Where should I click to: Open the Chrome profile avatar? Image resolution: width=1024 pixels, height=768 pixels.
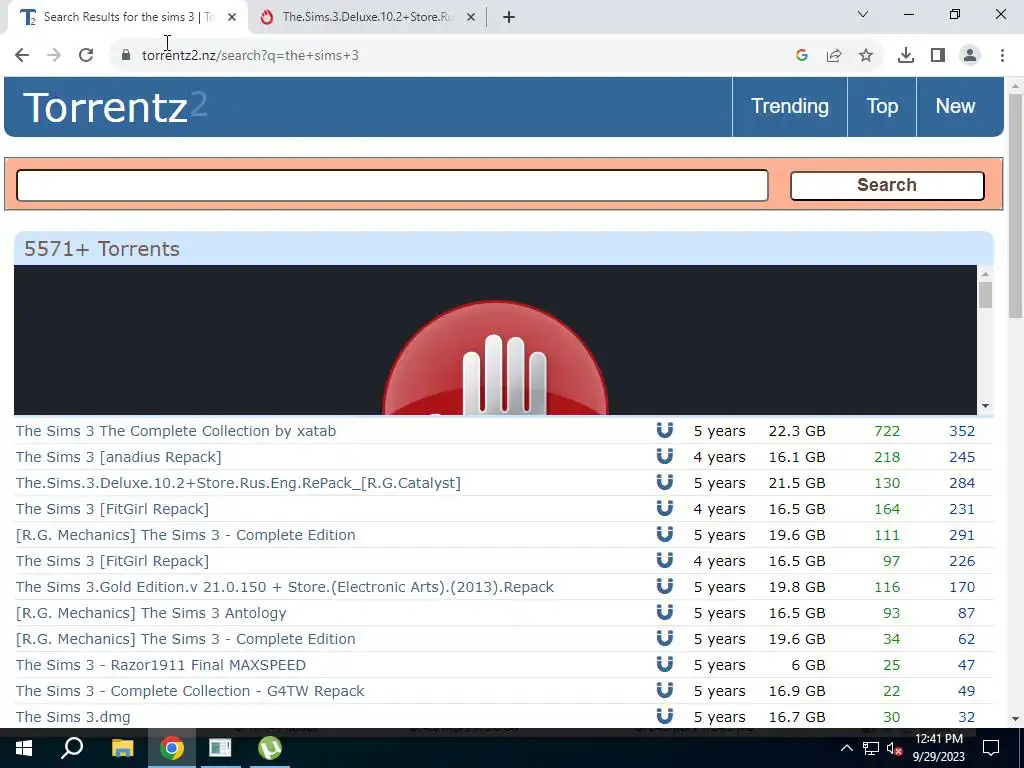[x=970, y=56]
